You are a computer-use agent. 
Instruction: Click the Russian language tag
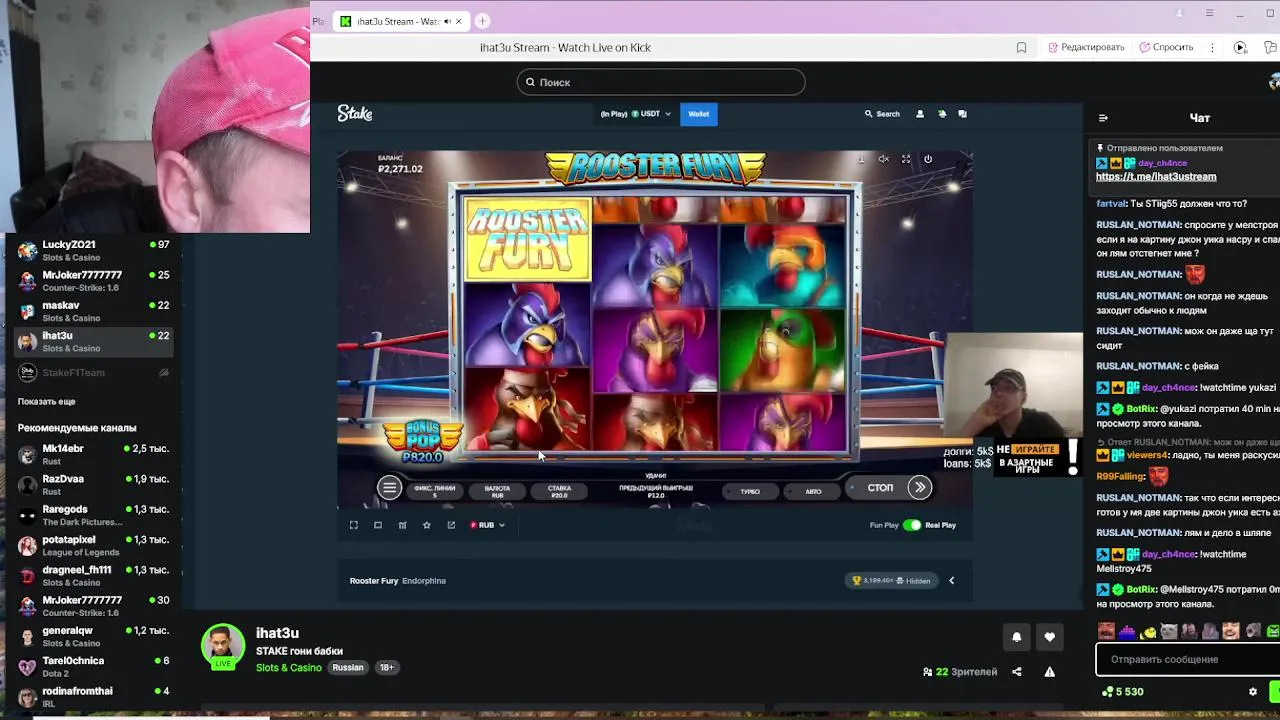pyautogui.click(x=348, y=667)
